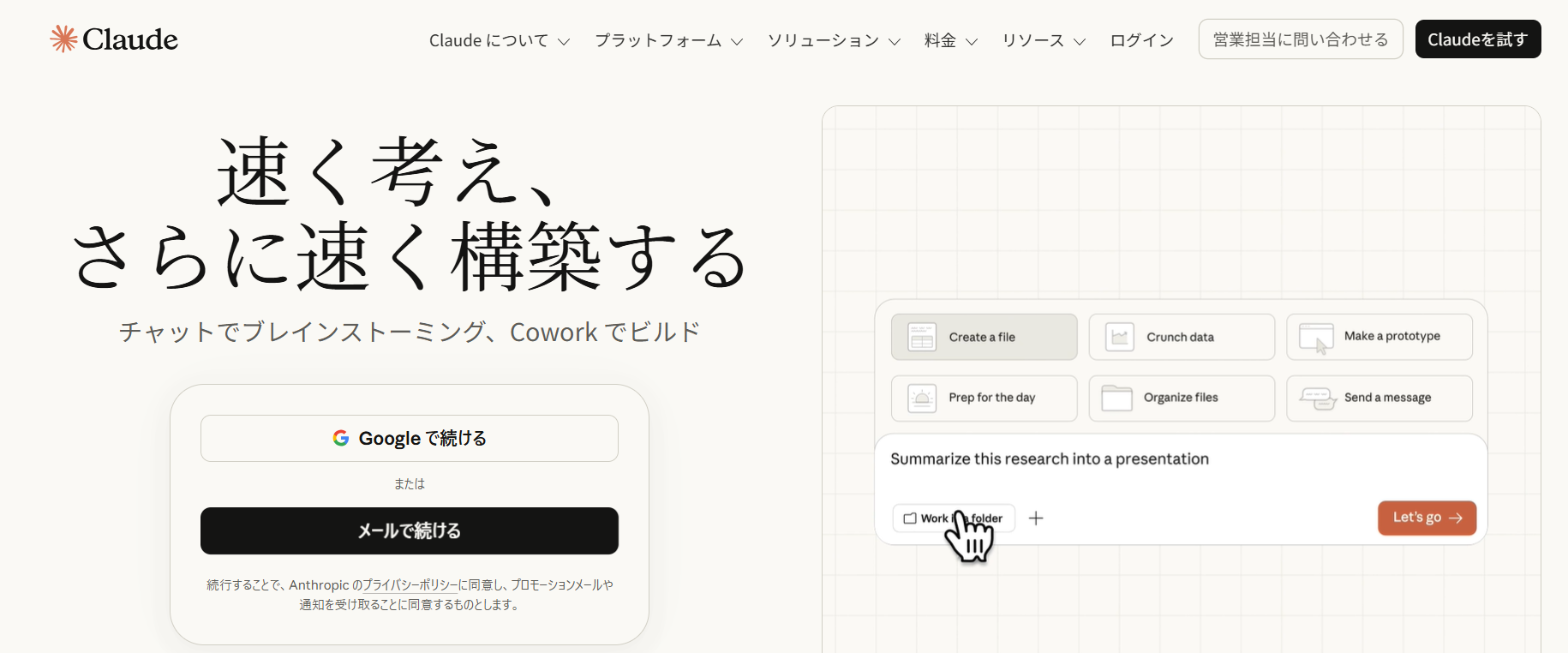The width and height of the screenshot is (1568, 653).
Task: Click the Google G logo icon
Action: [x=341, y=438]
